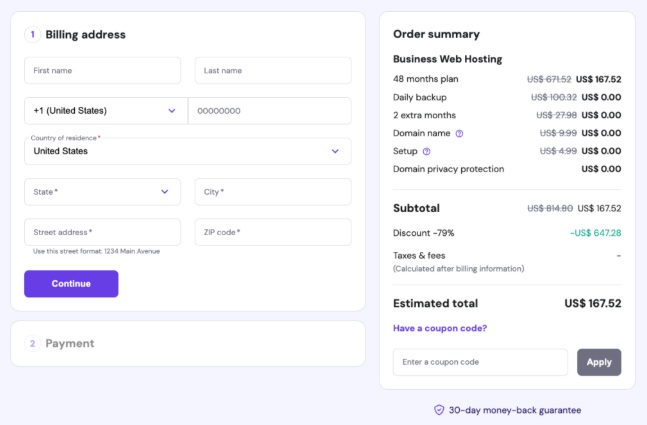
Task: Select the phone number input field
Action: point(270,111)
